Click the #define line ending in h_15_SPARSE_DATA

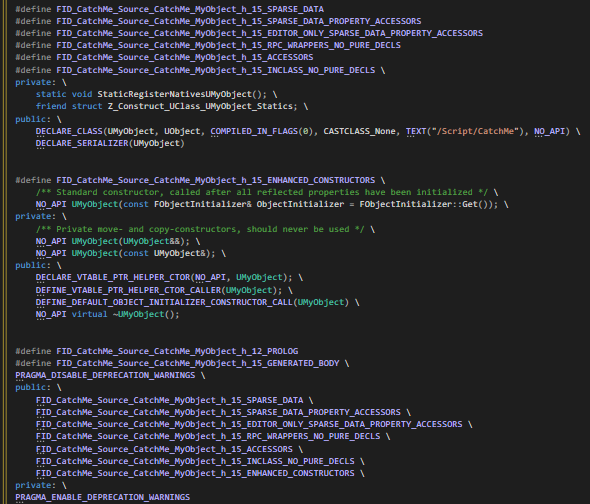click(x=169, y=9)
